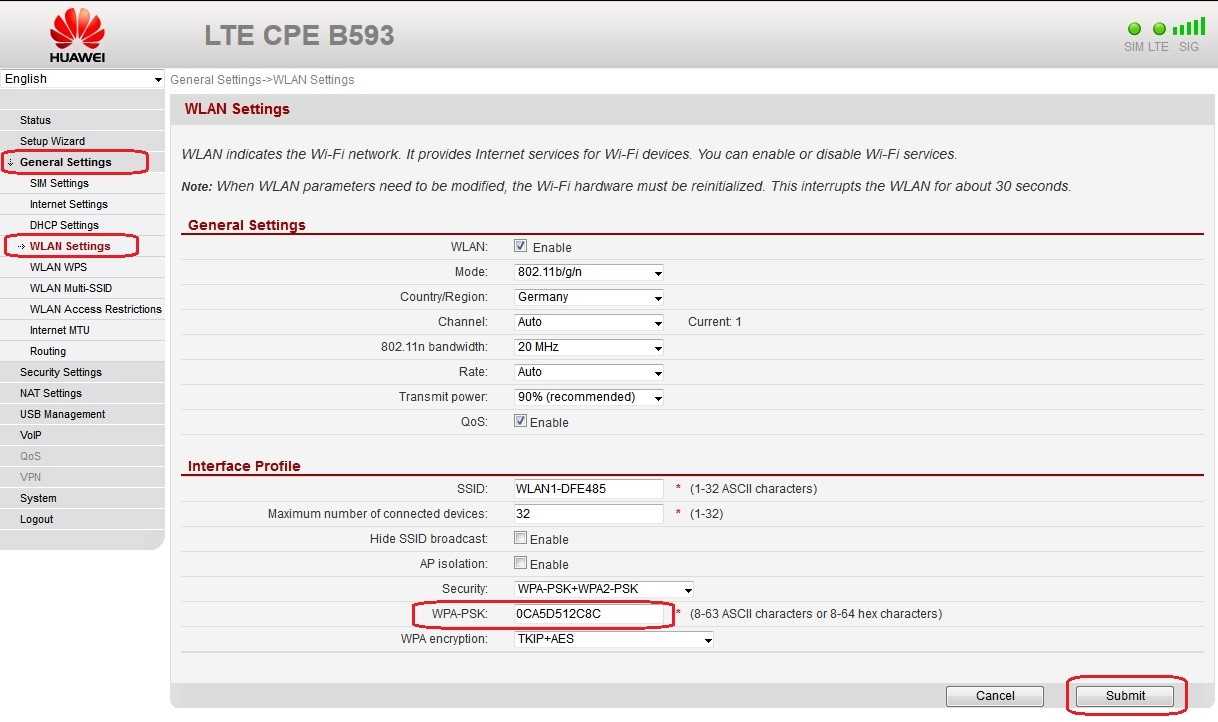Viewport: 1218px width, 722px height.
Task: Open WLAN WPS in sidebar
Action: click(x=58, y=267)
